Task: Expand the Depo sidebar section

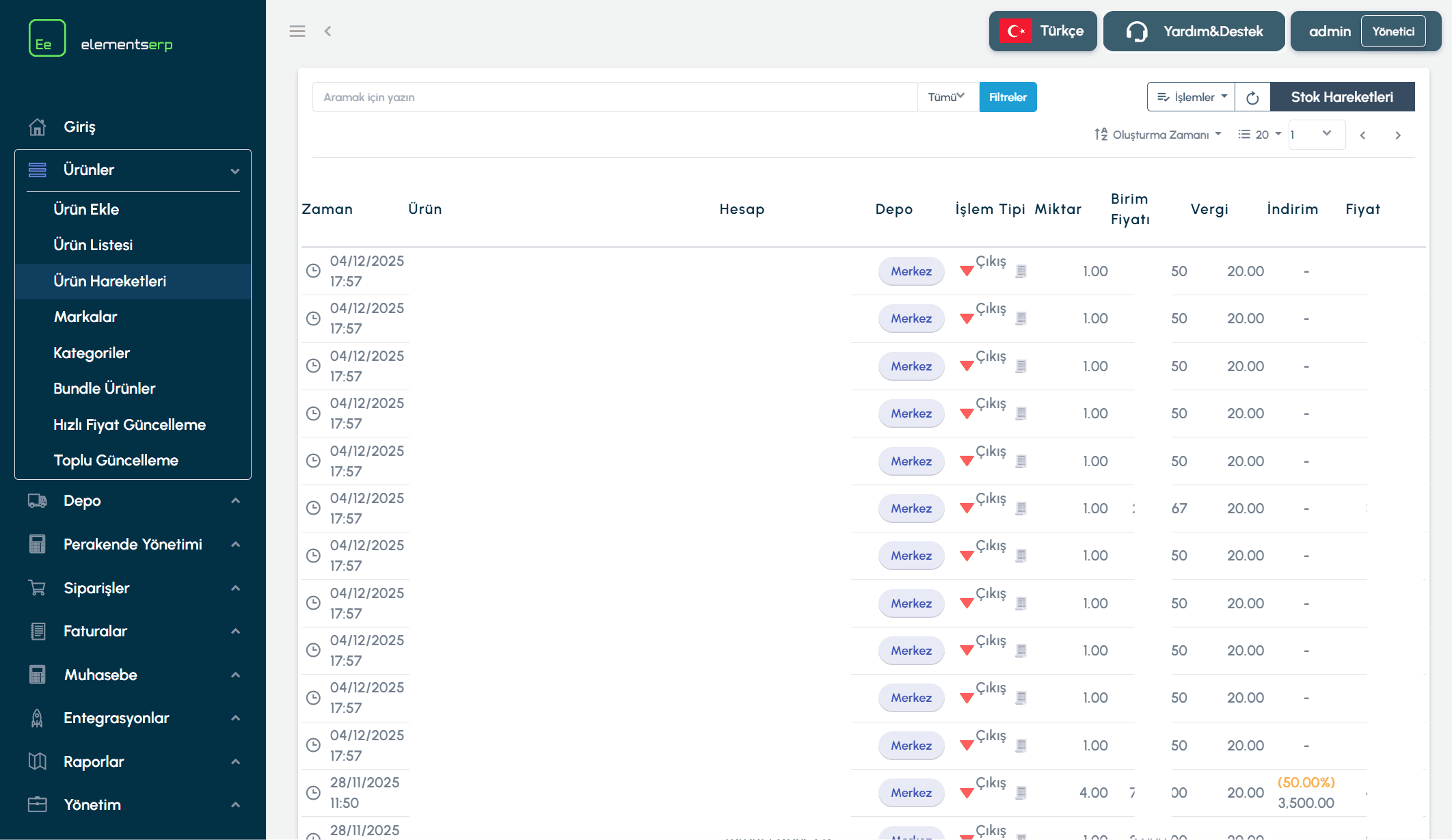Action: click(x=133, y=500)
